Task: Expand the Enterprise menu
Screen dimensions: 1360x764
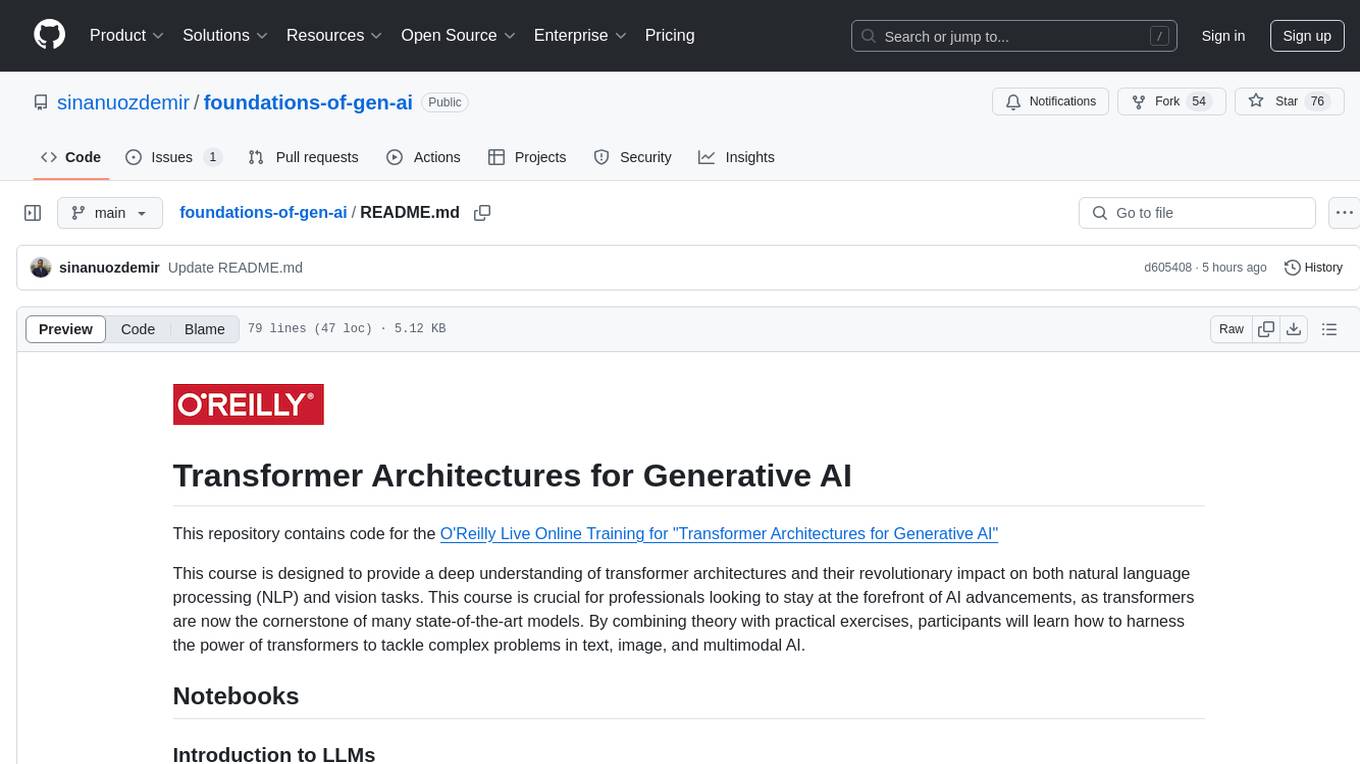Action: 580,35
